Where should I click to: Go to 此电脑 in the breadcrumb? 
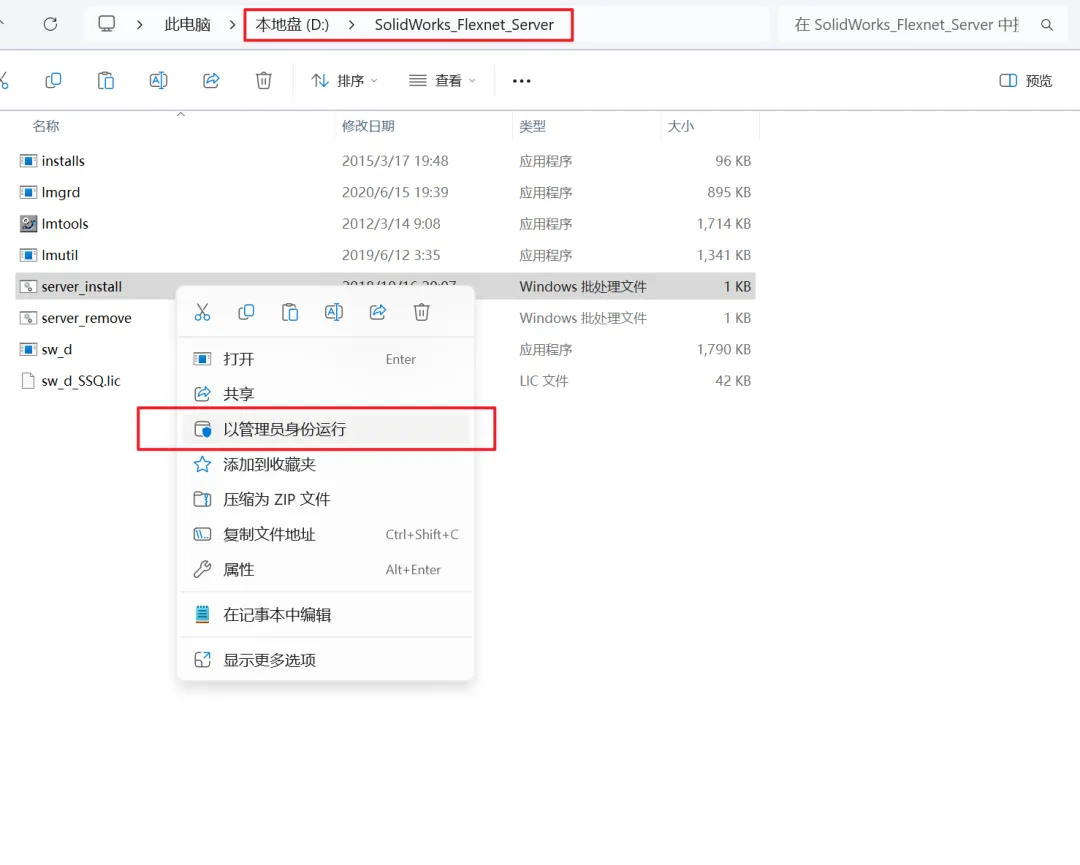(187, 25)
